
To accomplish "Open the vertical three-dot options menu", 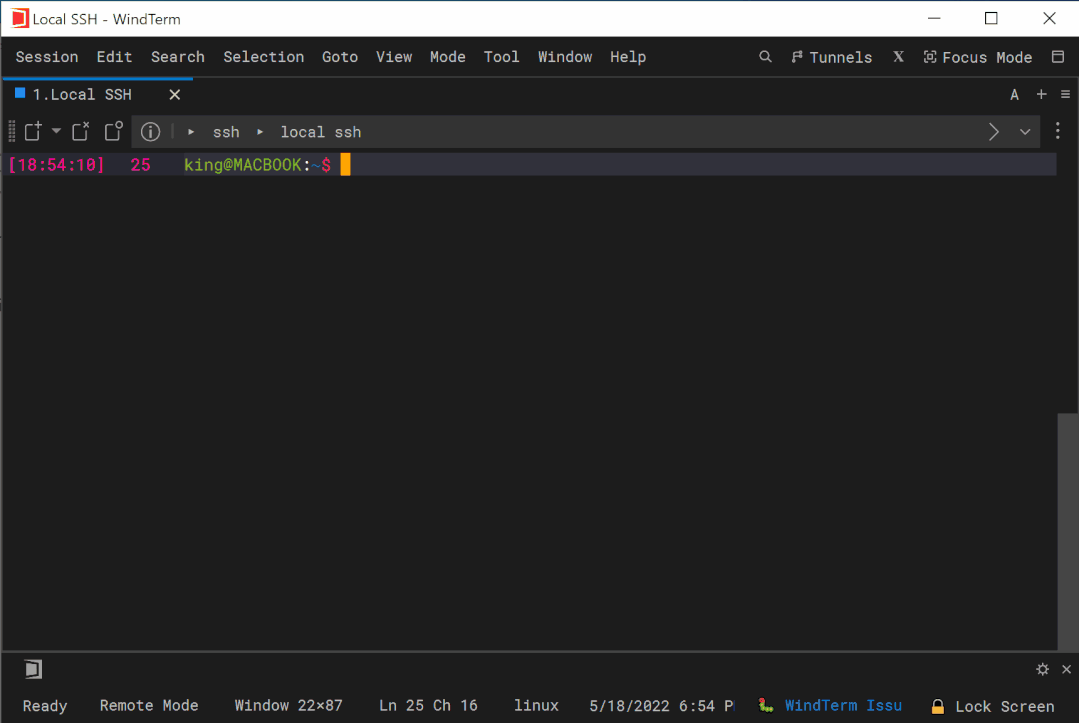I will 1058,131.
